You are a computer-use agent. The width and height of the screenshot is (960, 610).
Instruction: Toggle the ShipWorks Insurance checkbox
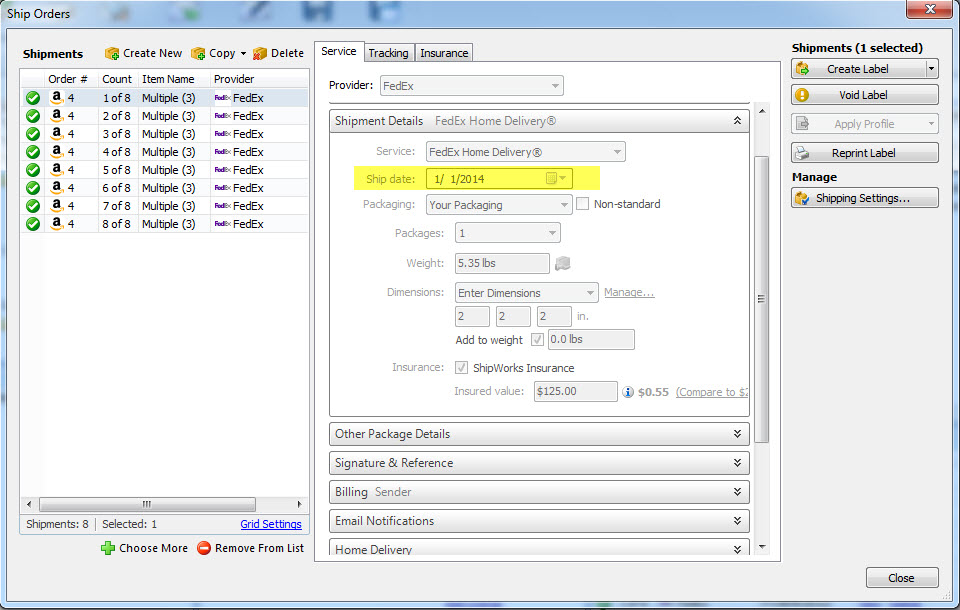(x=461, y=367)
